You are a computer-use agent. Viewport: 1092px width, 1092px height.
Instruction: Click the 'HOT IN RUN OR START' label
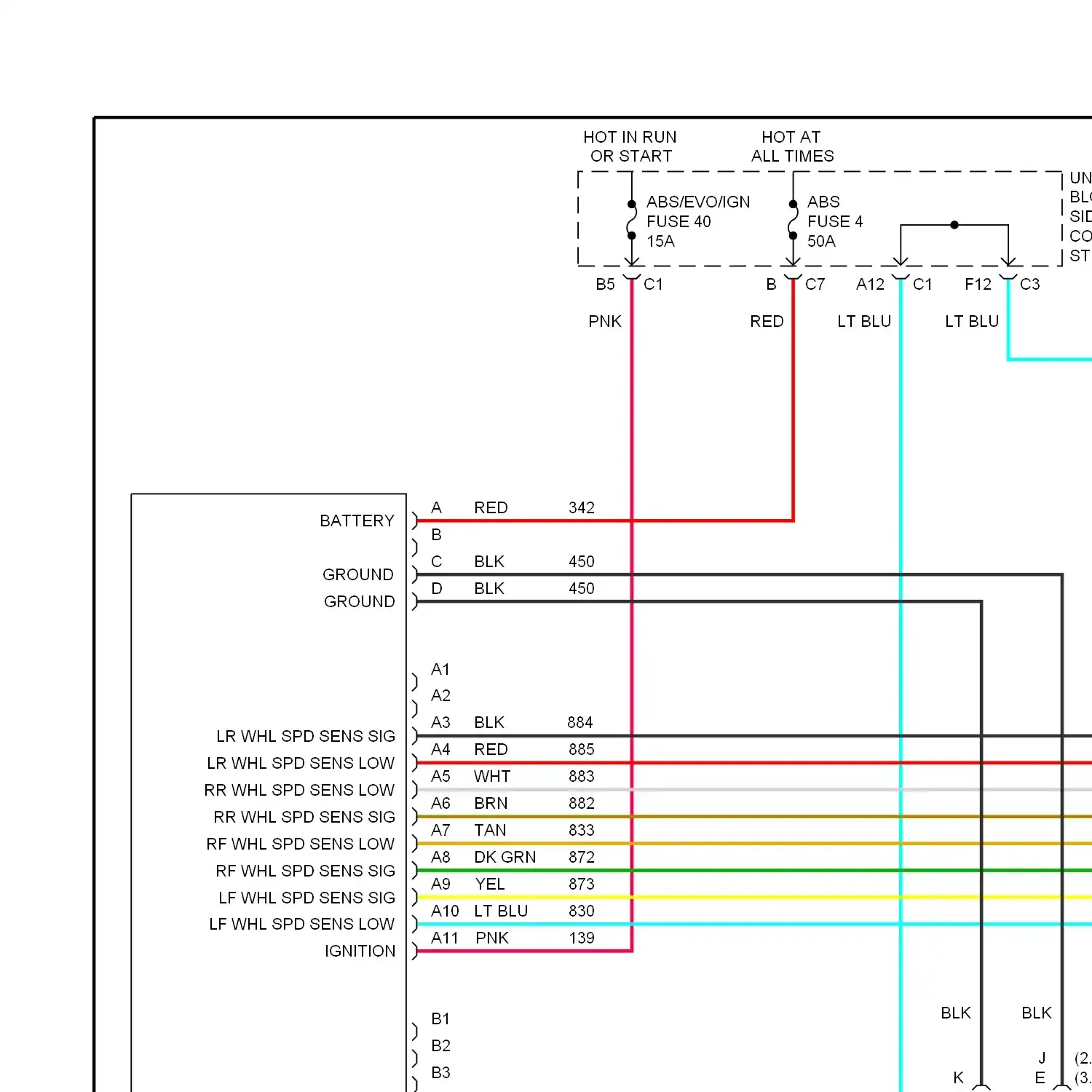630,146
